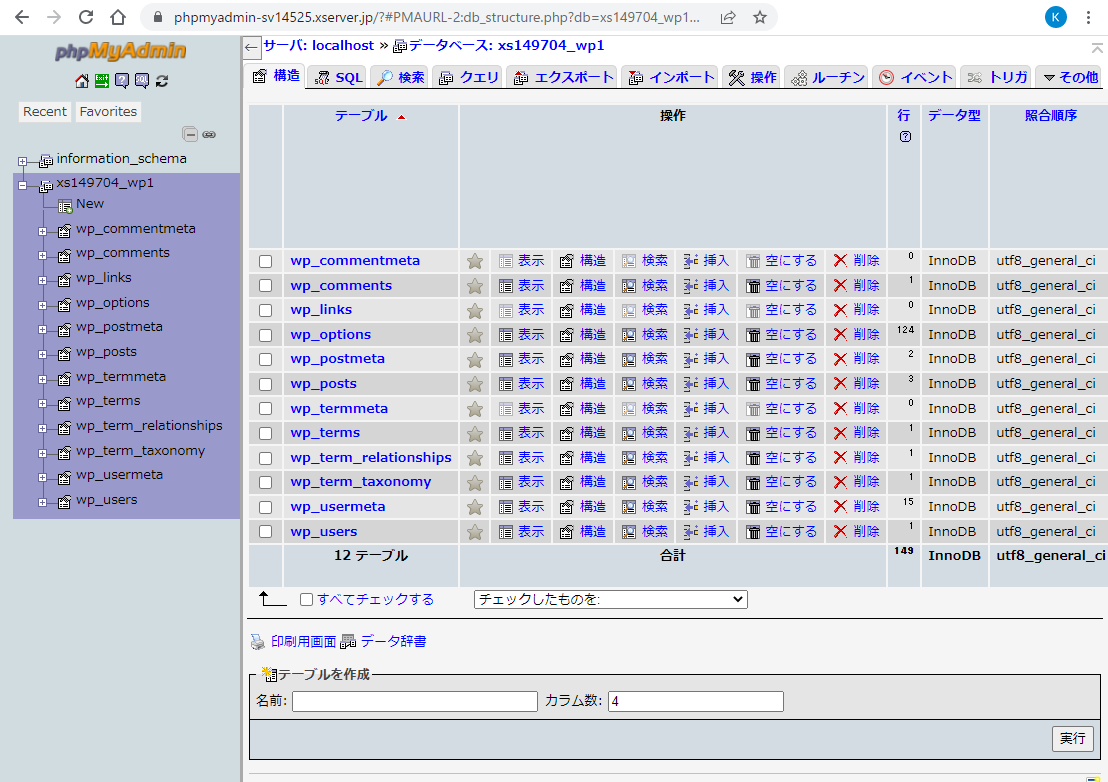Open the 'チェックしたものを:' dropdown

click(610, 600)
